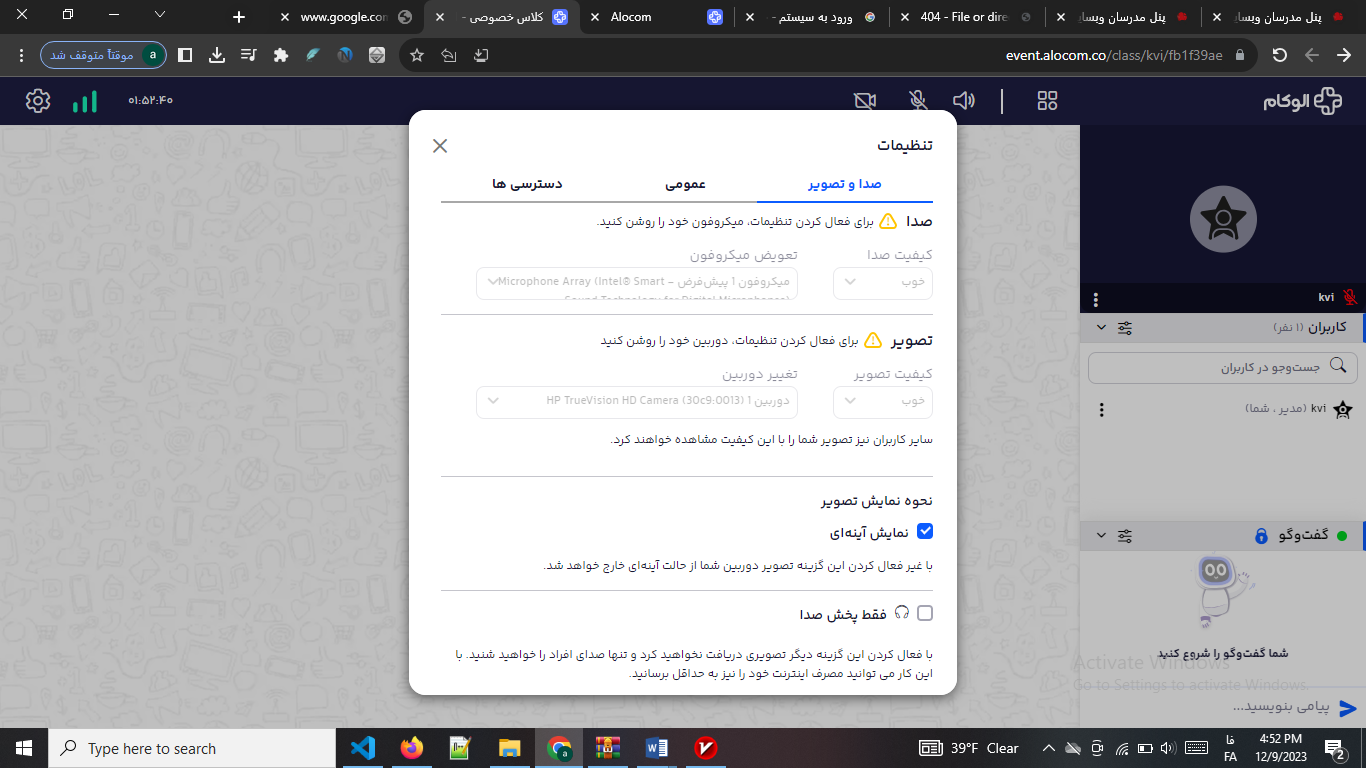Uncheck the نمایش آینه‌ای checkbox
The image size is (1366, 768).
925,531
